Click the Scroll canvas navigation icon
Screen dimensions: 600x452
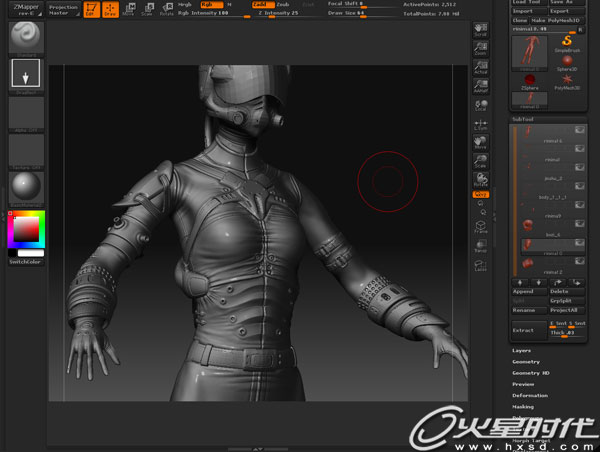[481, 32]
